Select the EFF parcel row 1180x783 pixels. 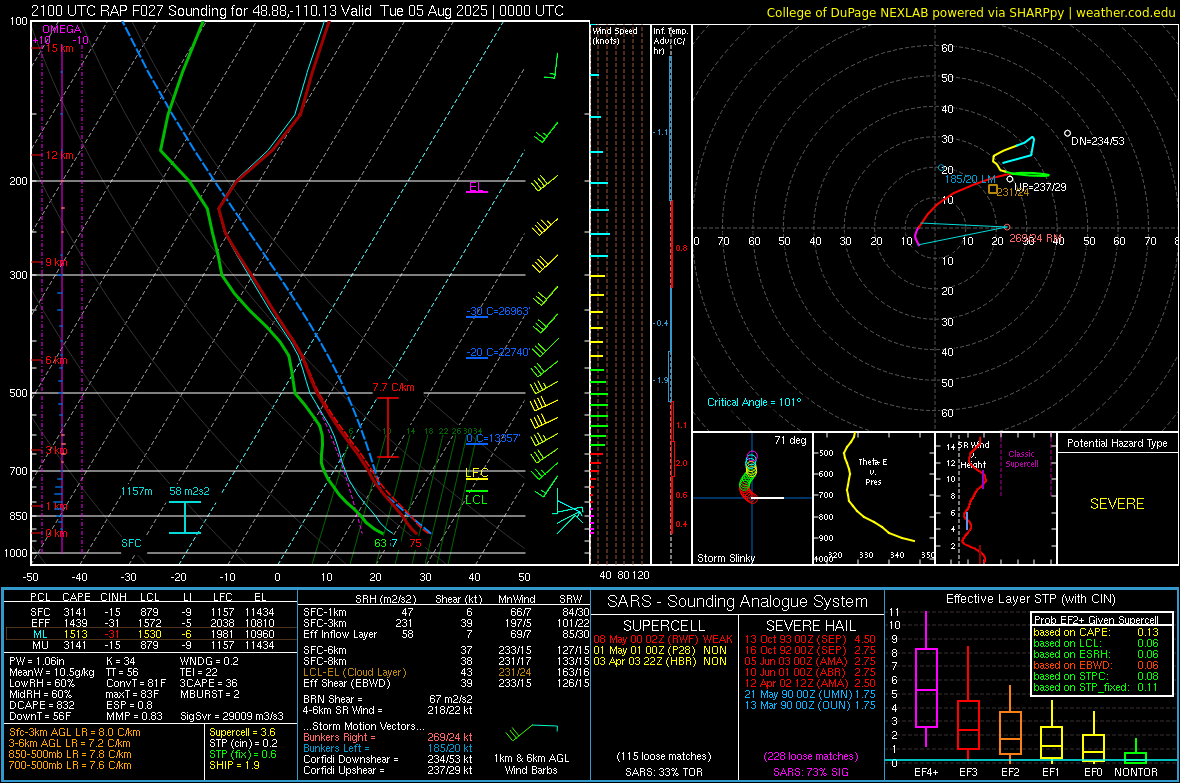click(152, 623)
